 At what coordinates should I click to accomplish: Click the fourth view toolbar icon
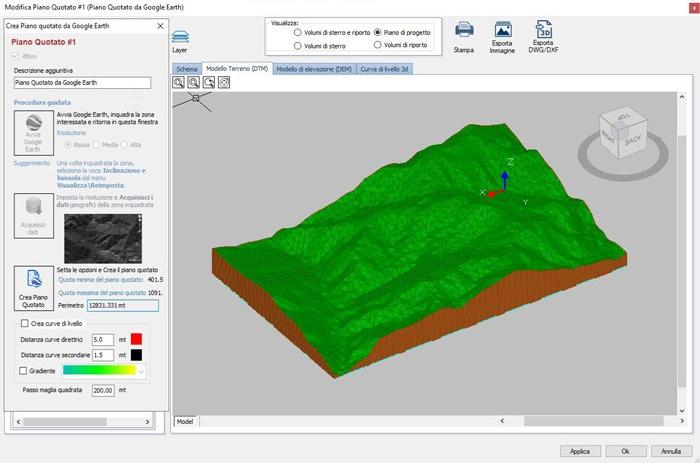(224, 82)
